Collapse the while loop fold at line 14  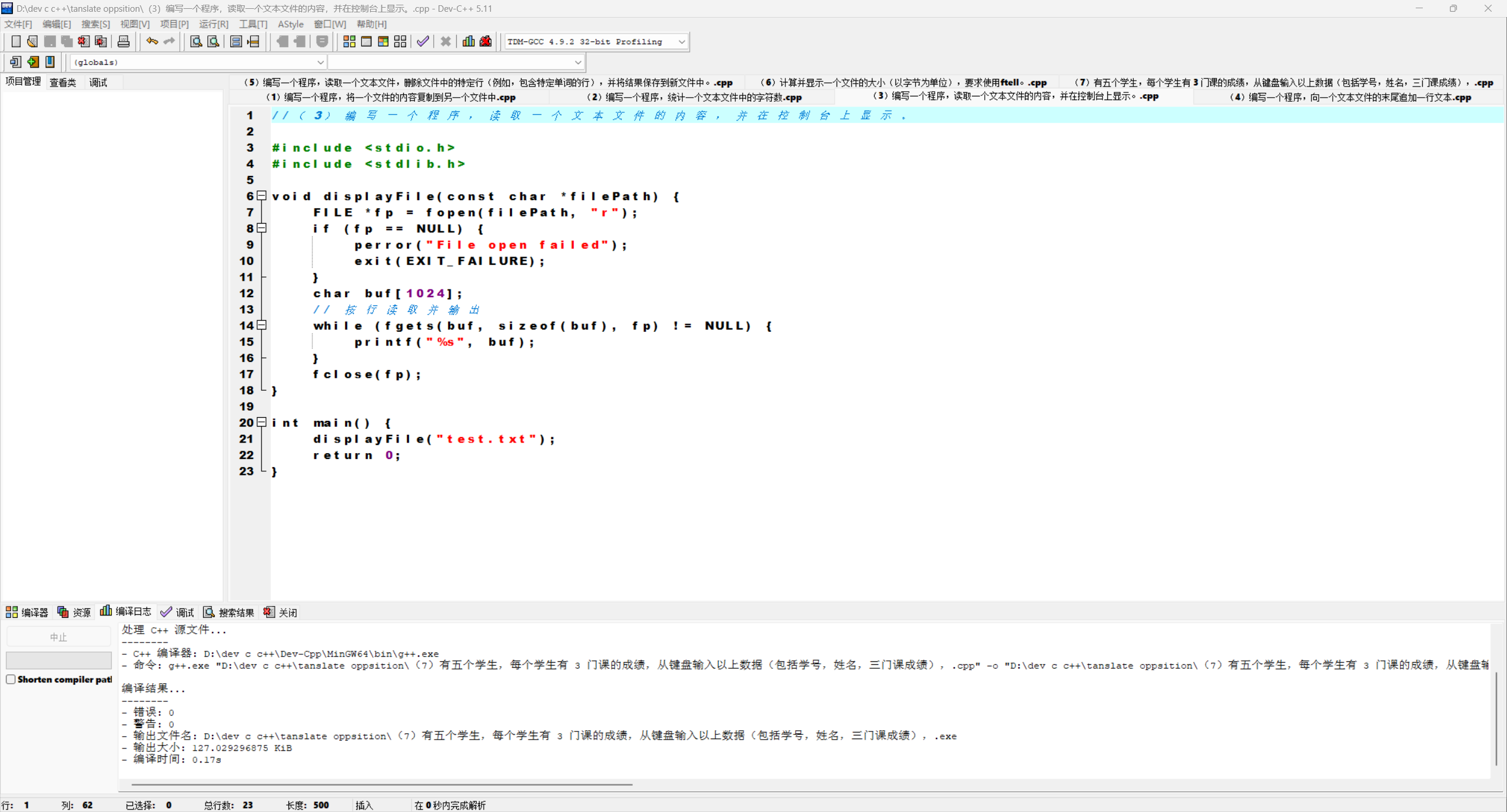point(262,325)
